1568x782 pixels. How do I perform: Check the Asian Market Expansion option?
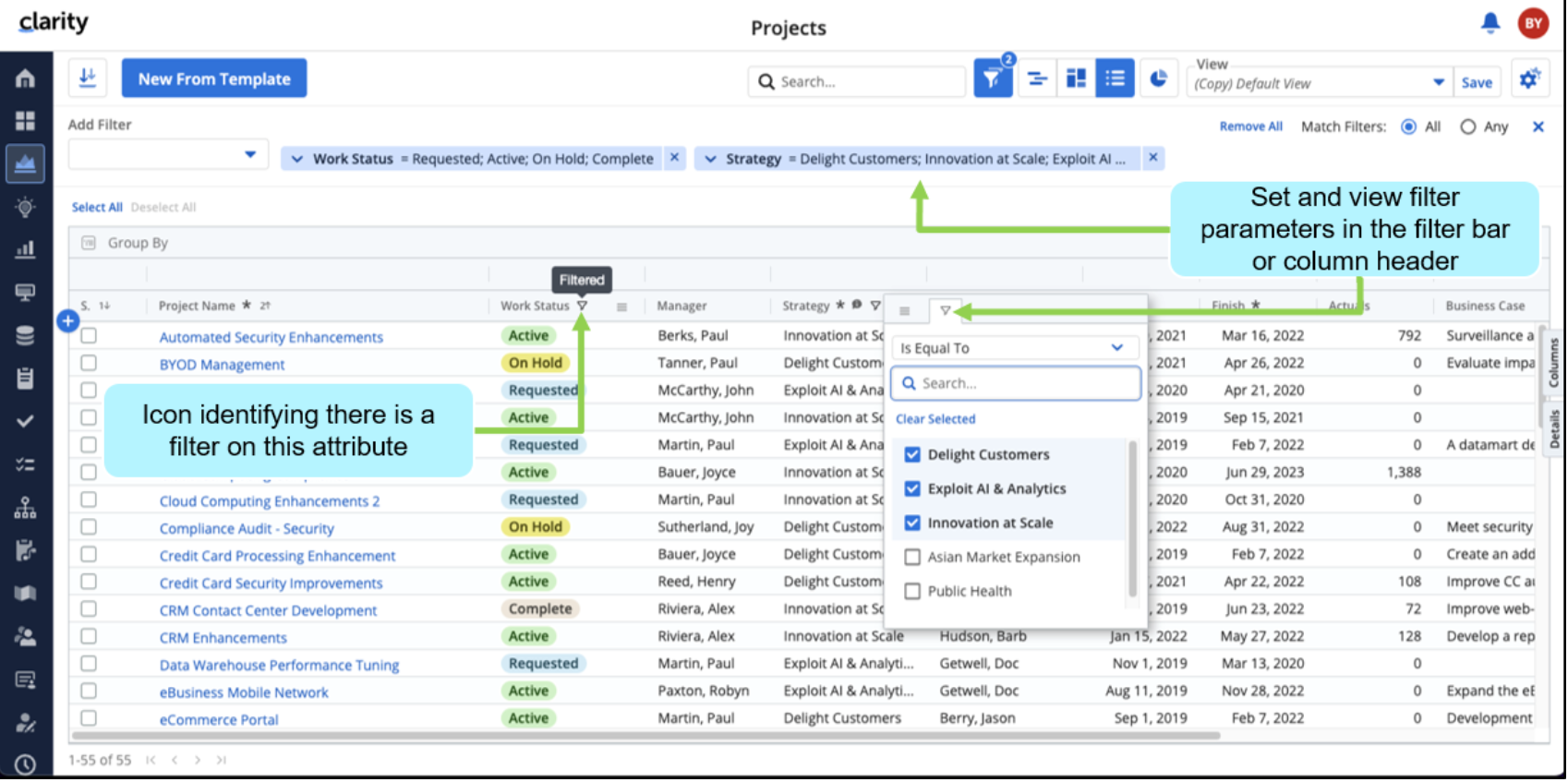pos(912,558)
